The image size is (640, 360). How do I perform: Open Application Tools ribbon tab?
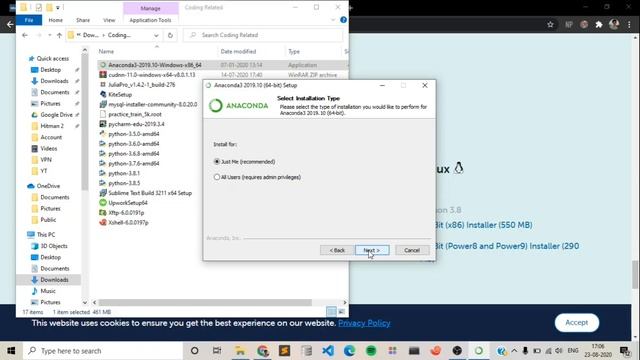click(150, 20)
